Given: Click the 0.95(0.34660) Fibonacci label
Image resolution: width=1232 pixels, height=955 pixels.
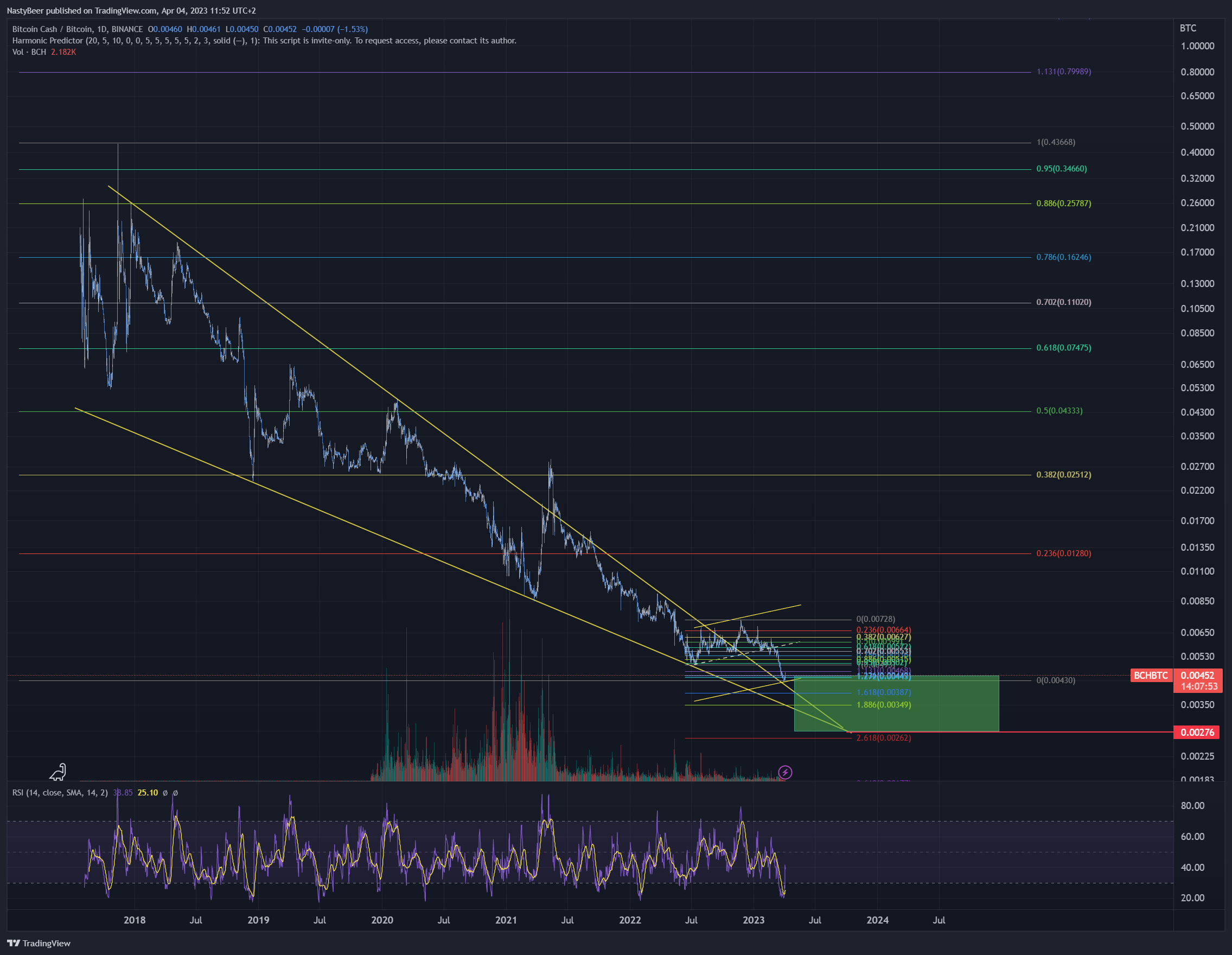Looking at the screenshot, I should [1061, 169].
